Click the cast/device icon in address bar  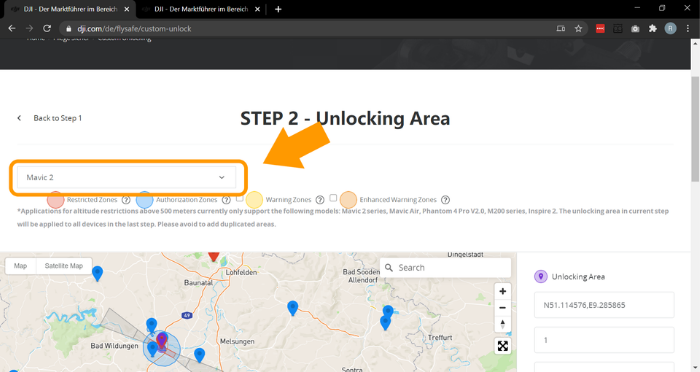tap(561, 29)
